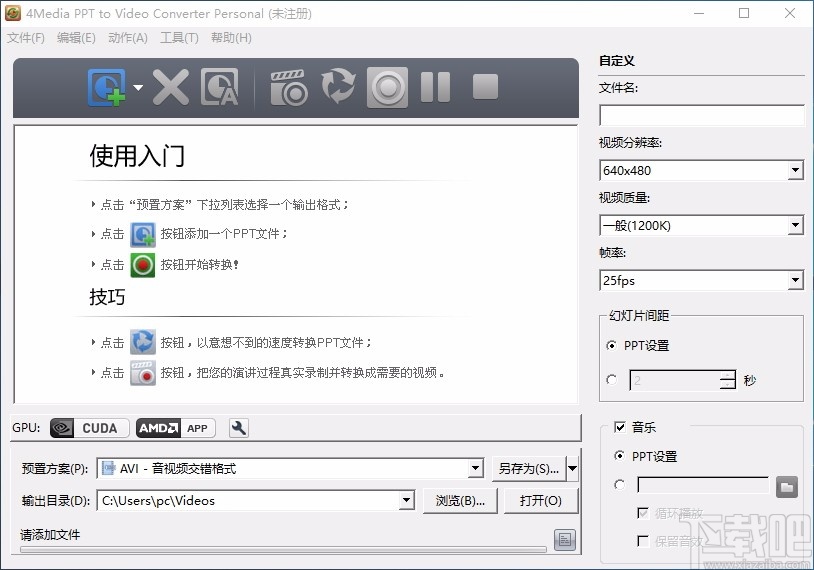
Task: Expand the 预置方案 AVI profile dropdown
Action: tap(476, 469)
